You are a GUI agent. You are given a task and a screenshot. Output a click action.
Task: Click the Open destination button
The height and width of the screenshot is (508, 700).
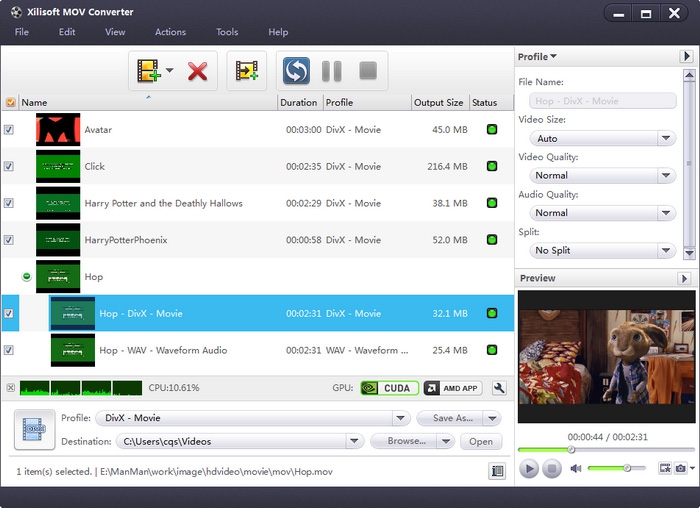(481, 441)
